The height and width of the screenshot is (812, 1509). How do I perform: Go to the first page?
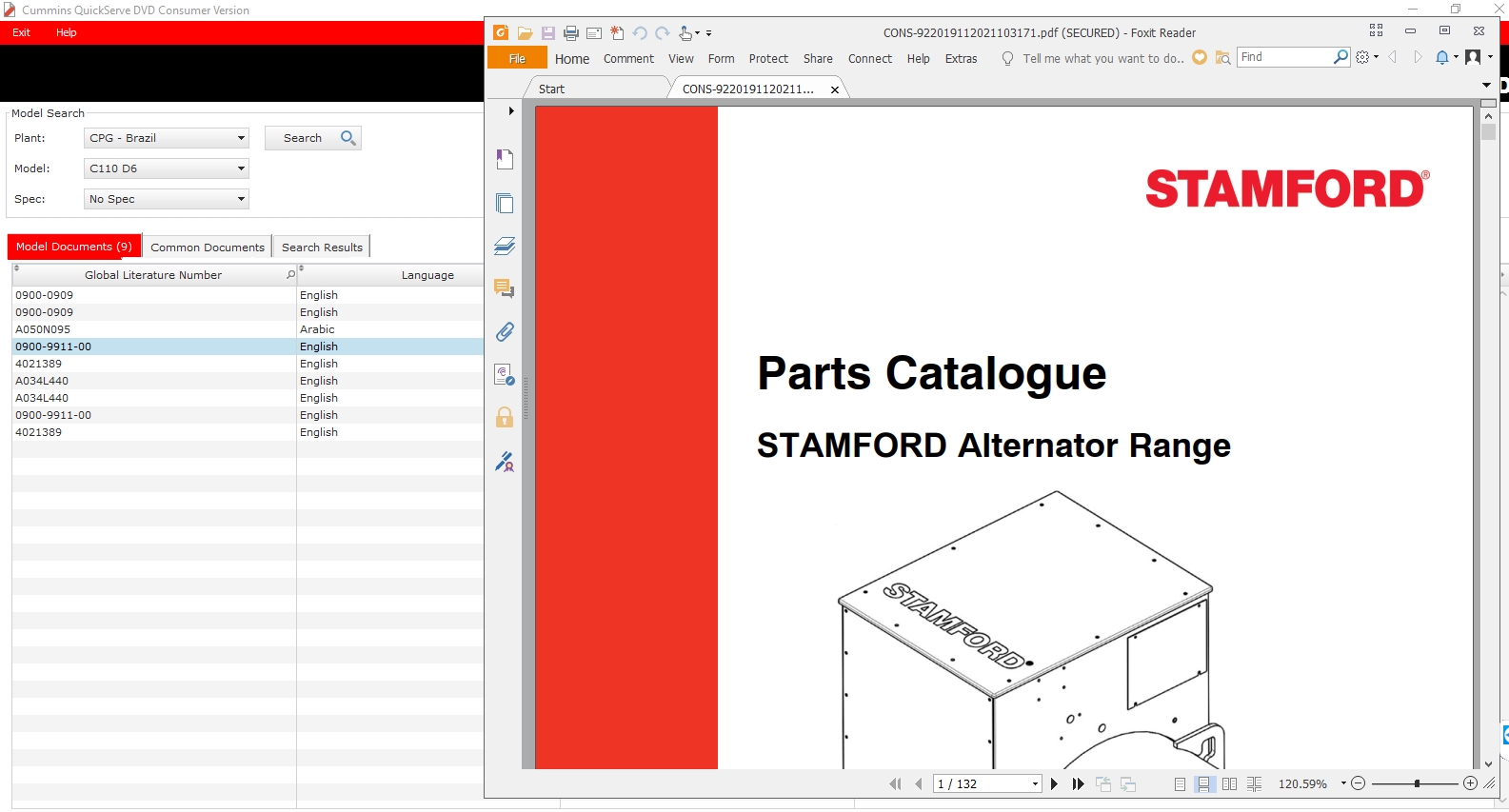(895, 783)
